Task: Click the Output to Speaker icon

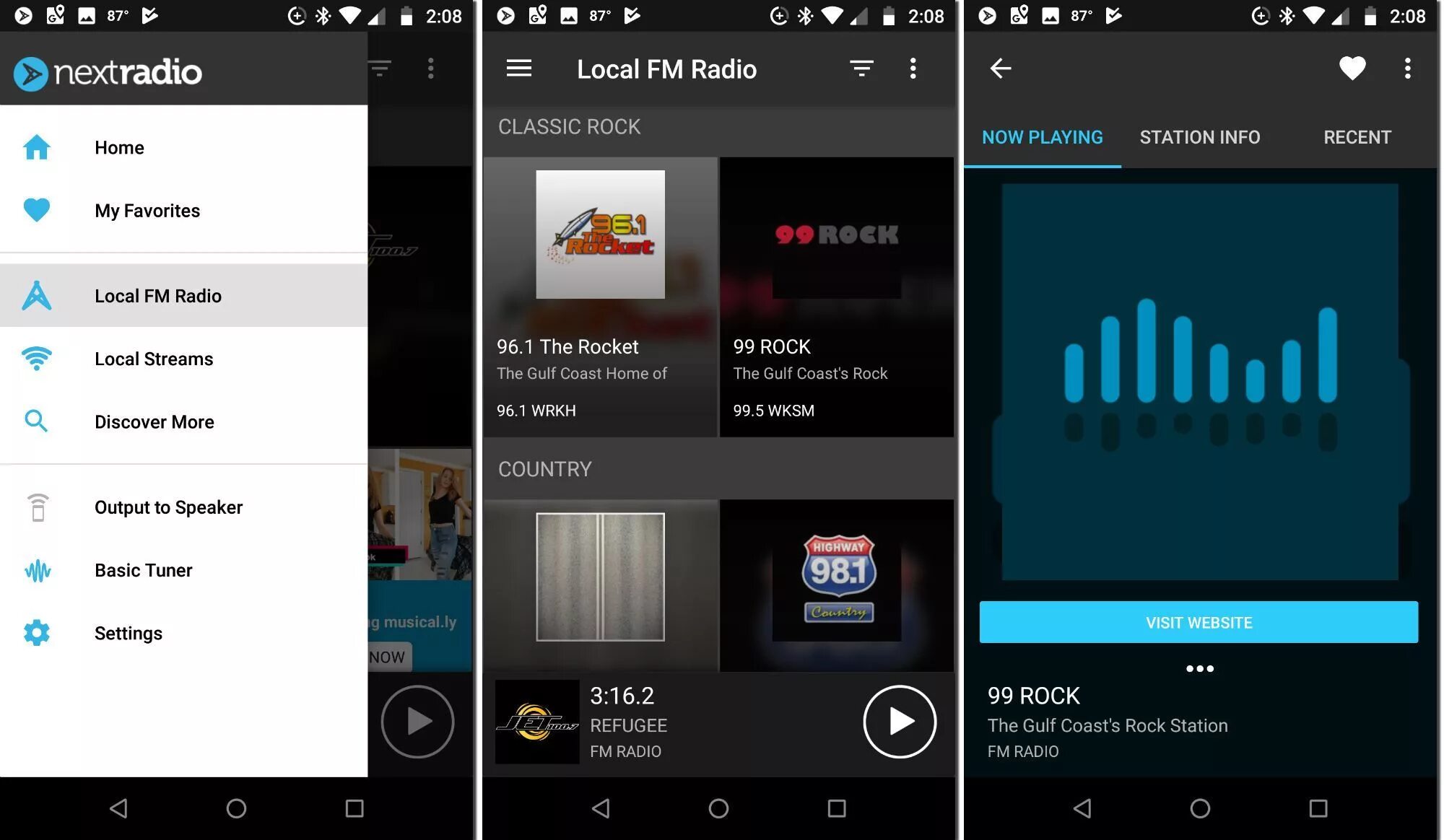Action: [36, 505]
